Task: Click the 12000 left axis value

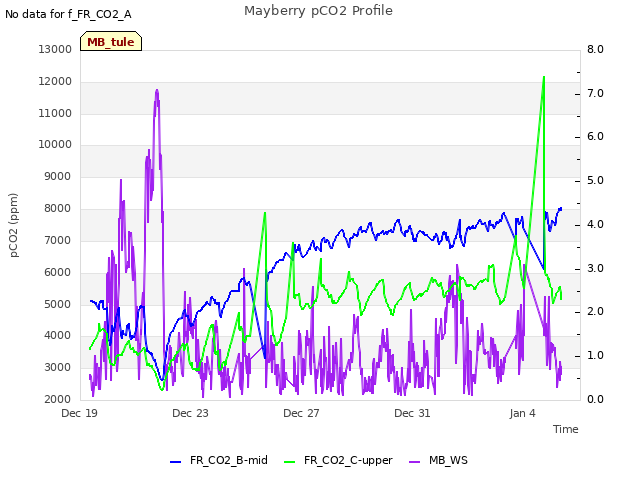Action: 55,81
